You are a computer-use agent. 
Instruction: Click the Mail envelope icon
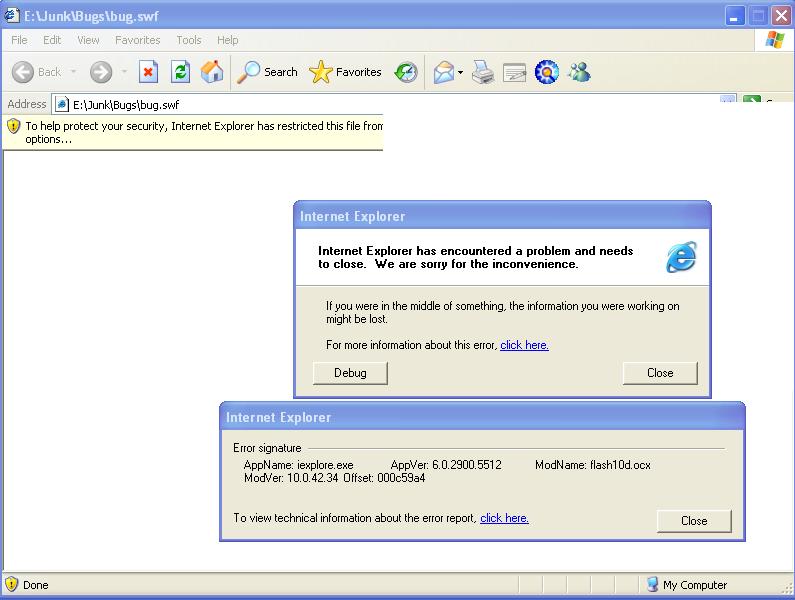coord(444,72)
